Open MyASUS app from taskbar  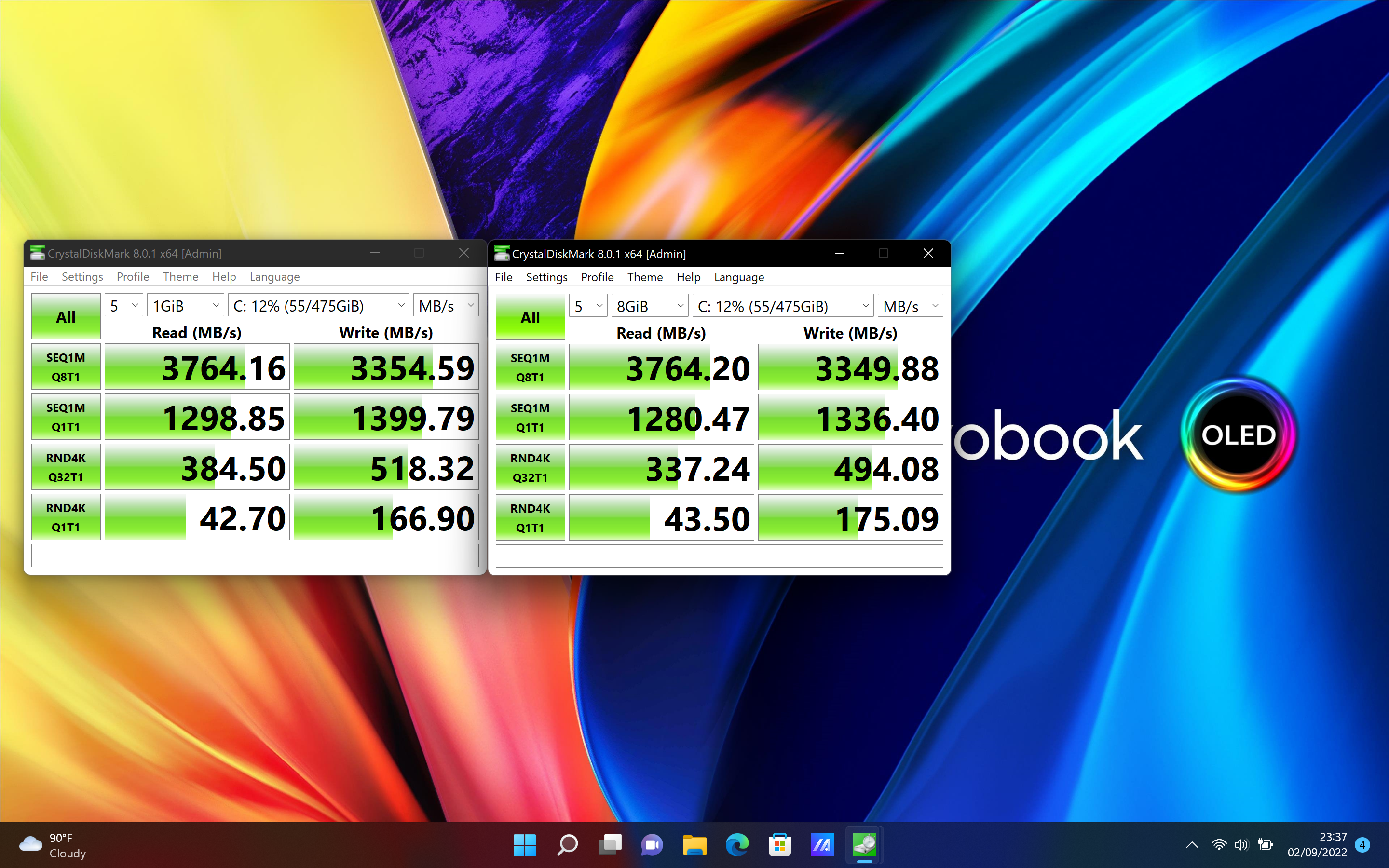[x=822, y=844]
